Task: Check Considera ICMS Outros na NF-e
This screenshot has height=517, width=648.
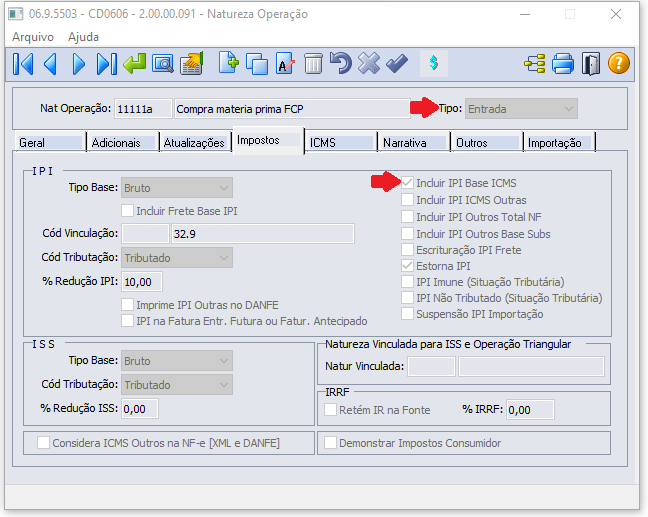Action: pos(43,443)
